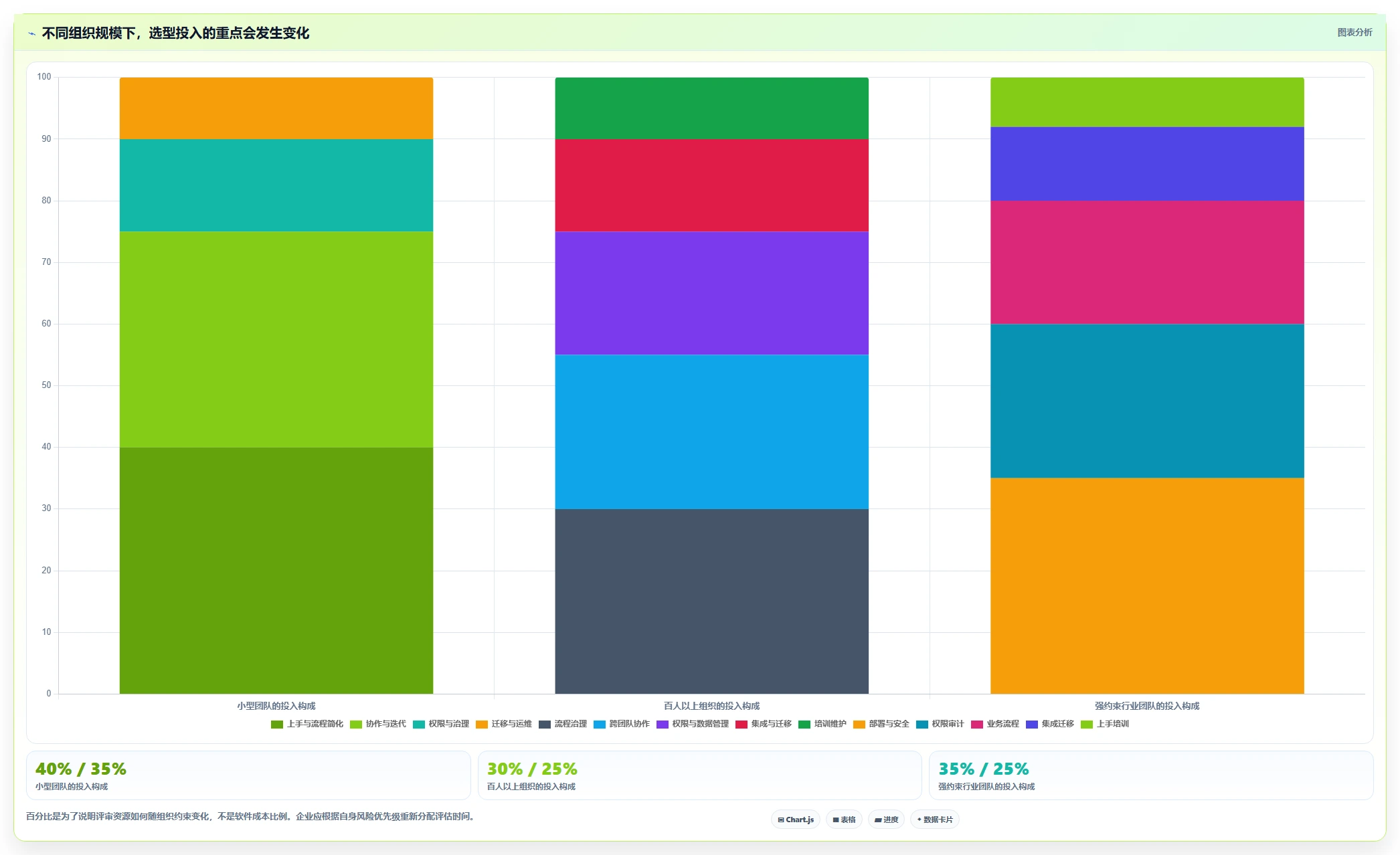Toggle the 迁移与运维 legend item
This screenshot has height=855, width=1400.
click(x=504, y=724)
